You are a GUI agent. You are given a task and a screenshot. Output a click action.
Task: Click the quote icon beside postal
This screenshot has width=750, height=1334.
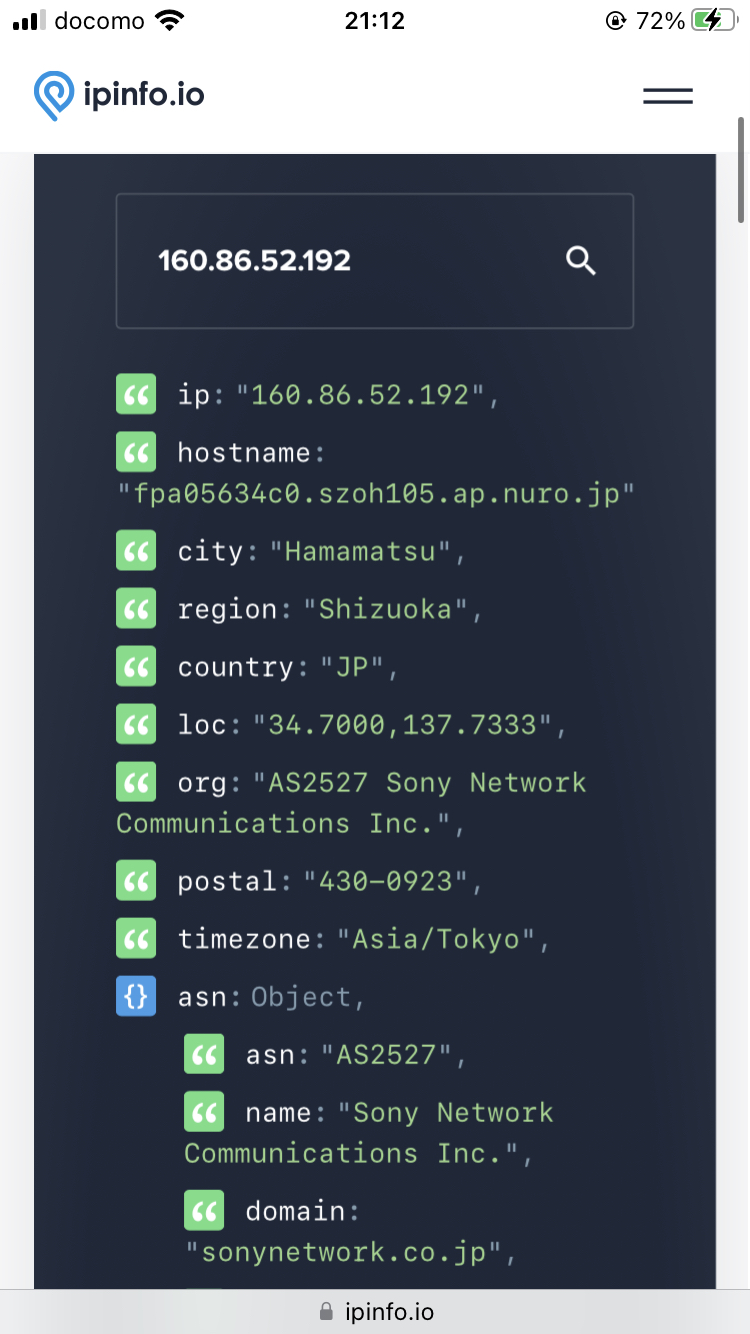coord(136,881)
